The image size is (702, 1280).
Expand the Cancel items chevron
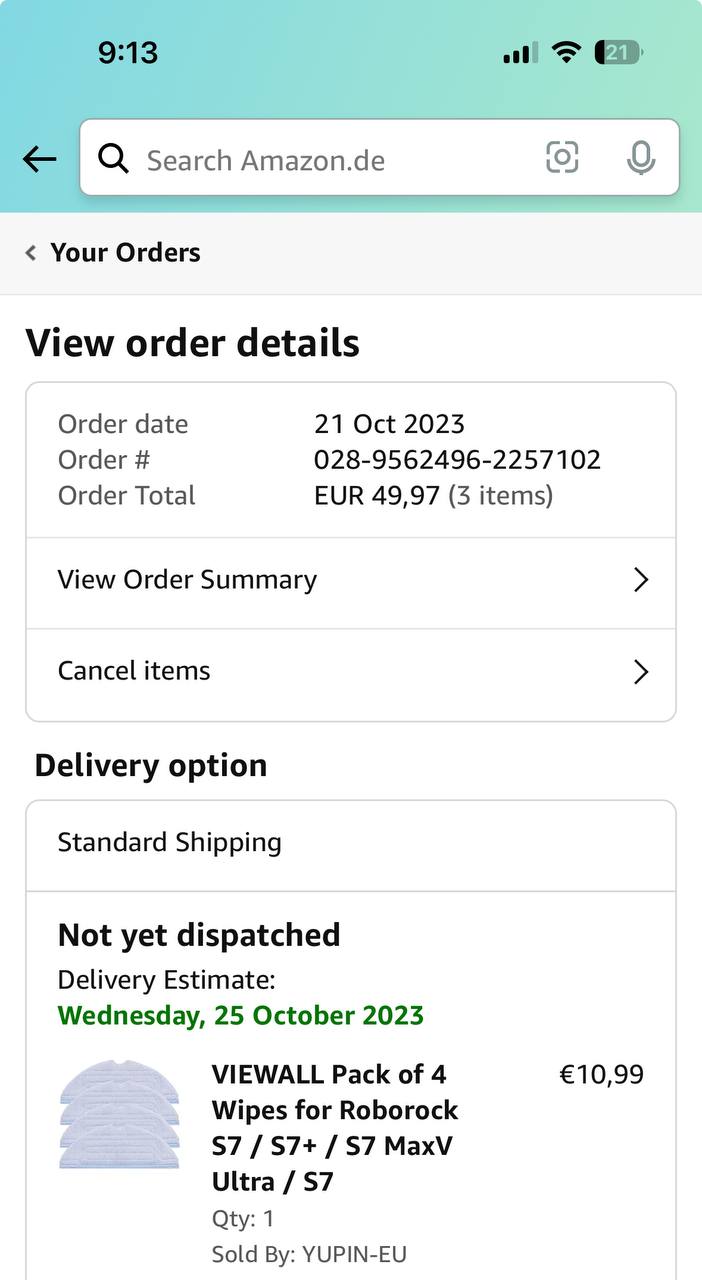point(641,672)
